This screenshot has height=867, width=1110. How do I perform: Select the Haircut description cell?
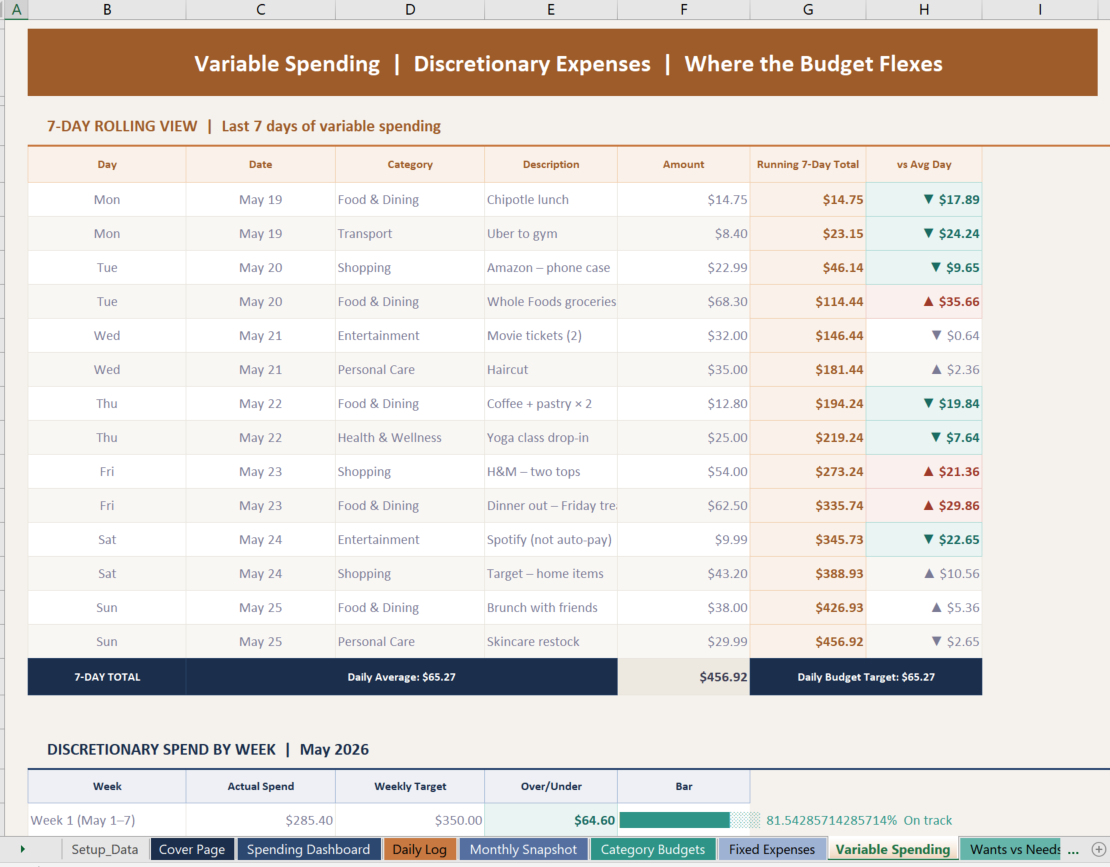pos(551,369)
